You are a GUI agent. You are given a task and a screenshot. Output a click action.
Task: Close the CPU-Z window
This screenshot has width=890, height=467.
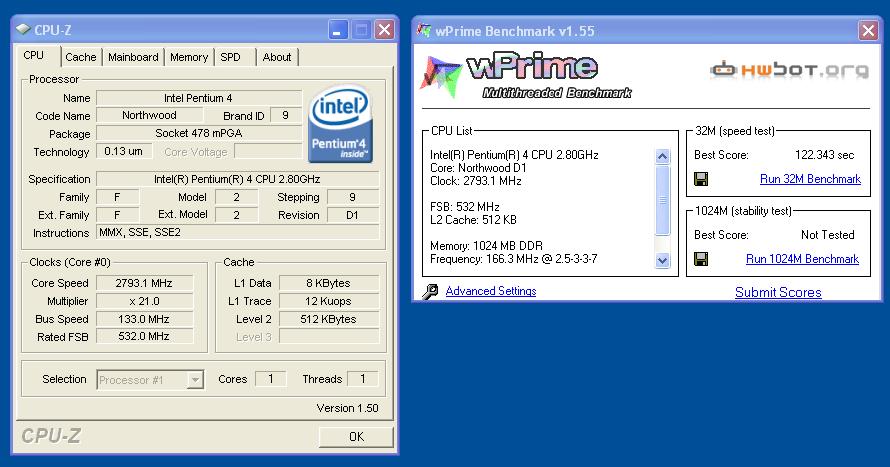385,30
